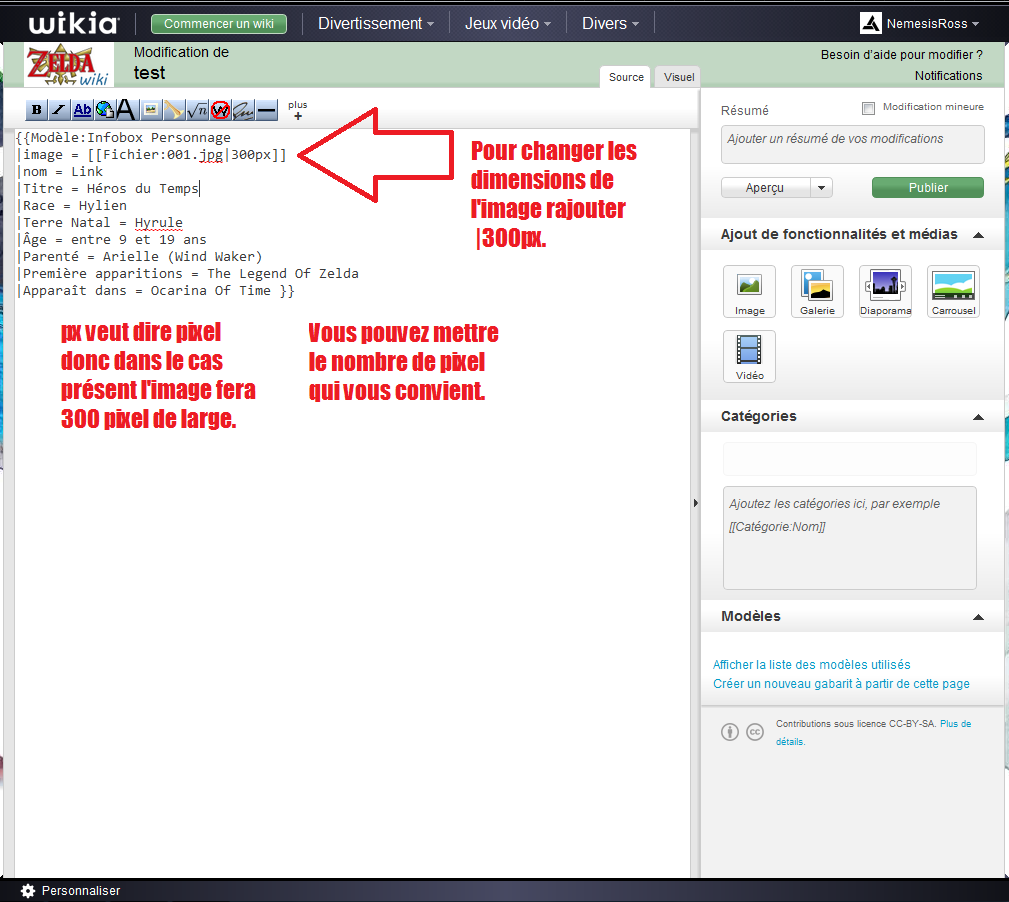
Task: Insert signature with the signature icon
Action: point(243,110)
